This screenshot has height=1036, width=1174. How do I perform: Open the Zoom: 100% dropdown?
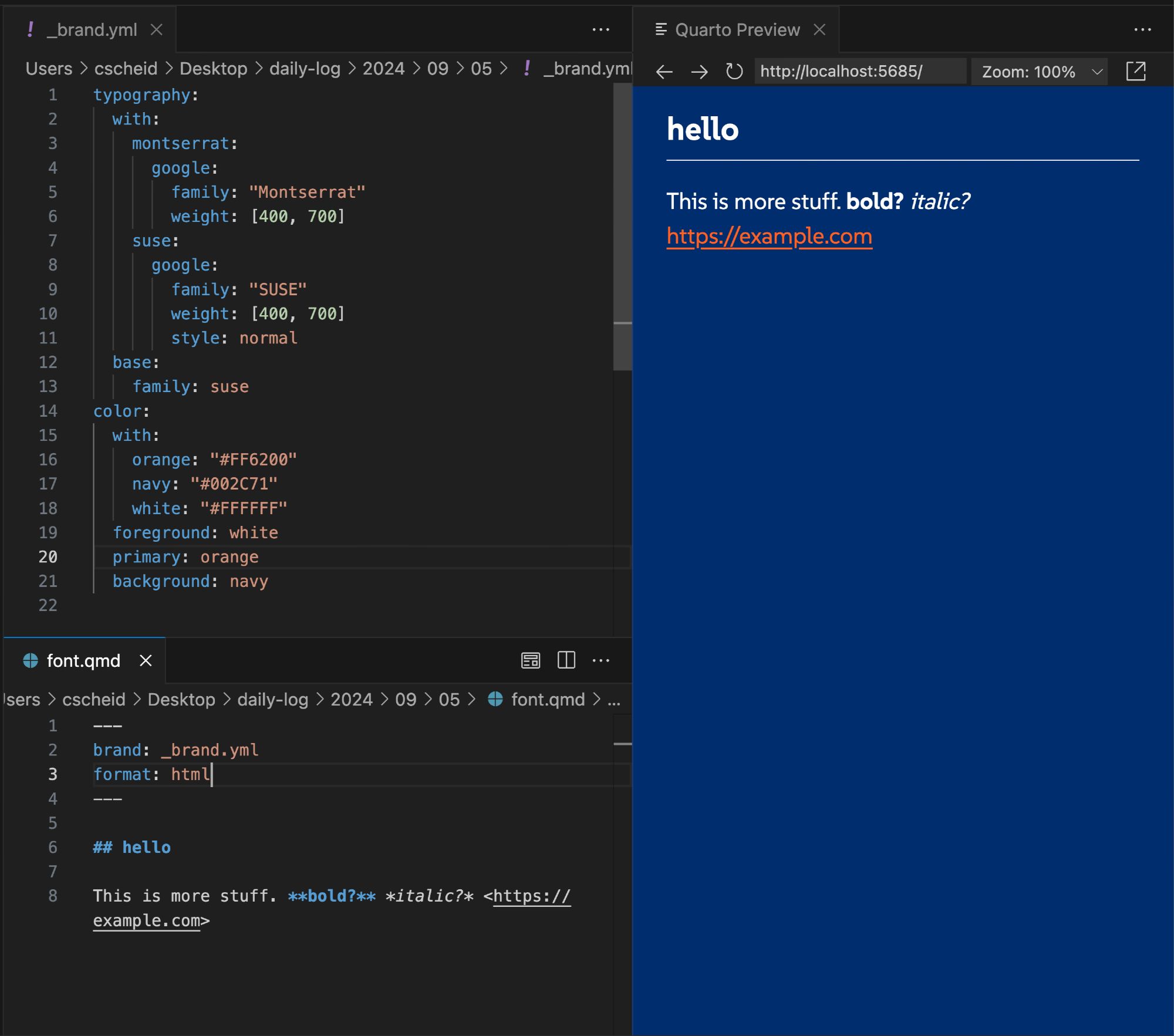(x=1040, y=72)
